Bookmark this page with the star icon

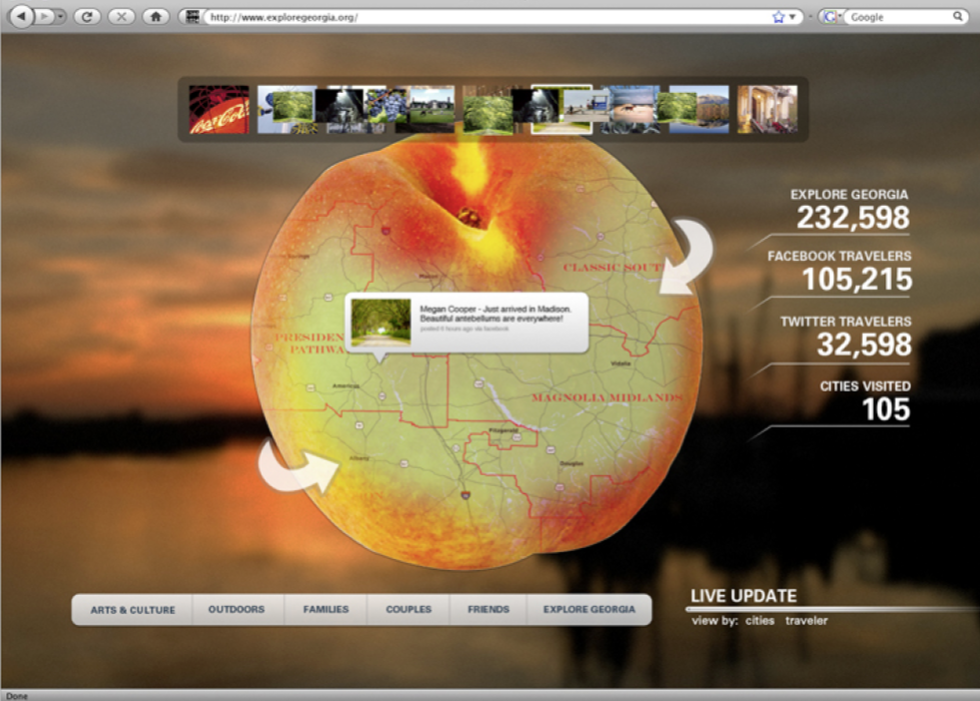click(x=779, y=17)
